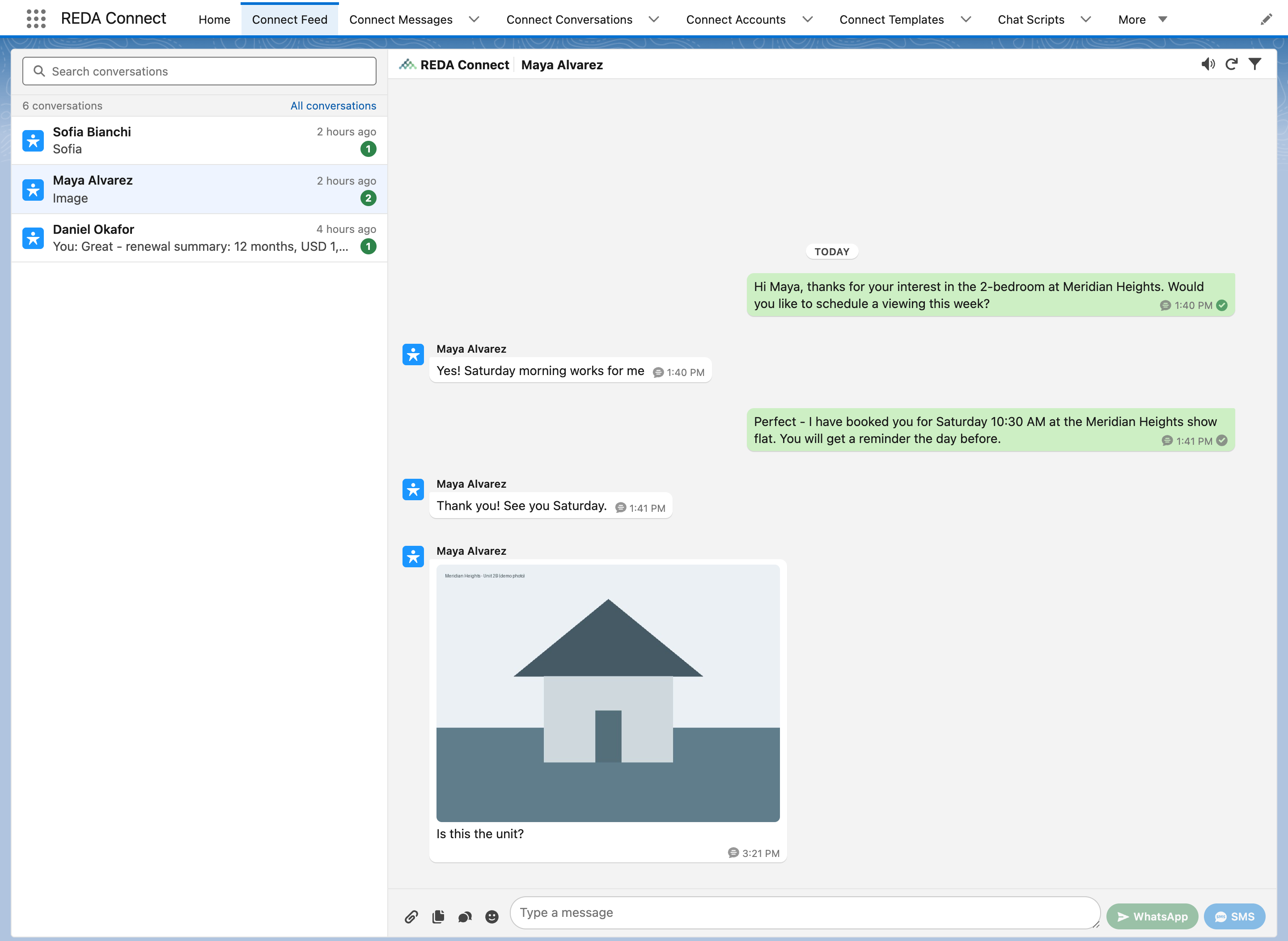Toggle the sound speaker icon
This screenshot has width=1288, height=941.
point(1207,64)
